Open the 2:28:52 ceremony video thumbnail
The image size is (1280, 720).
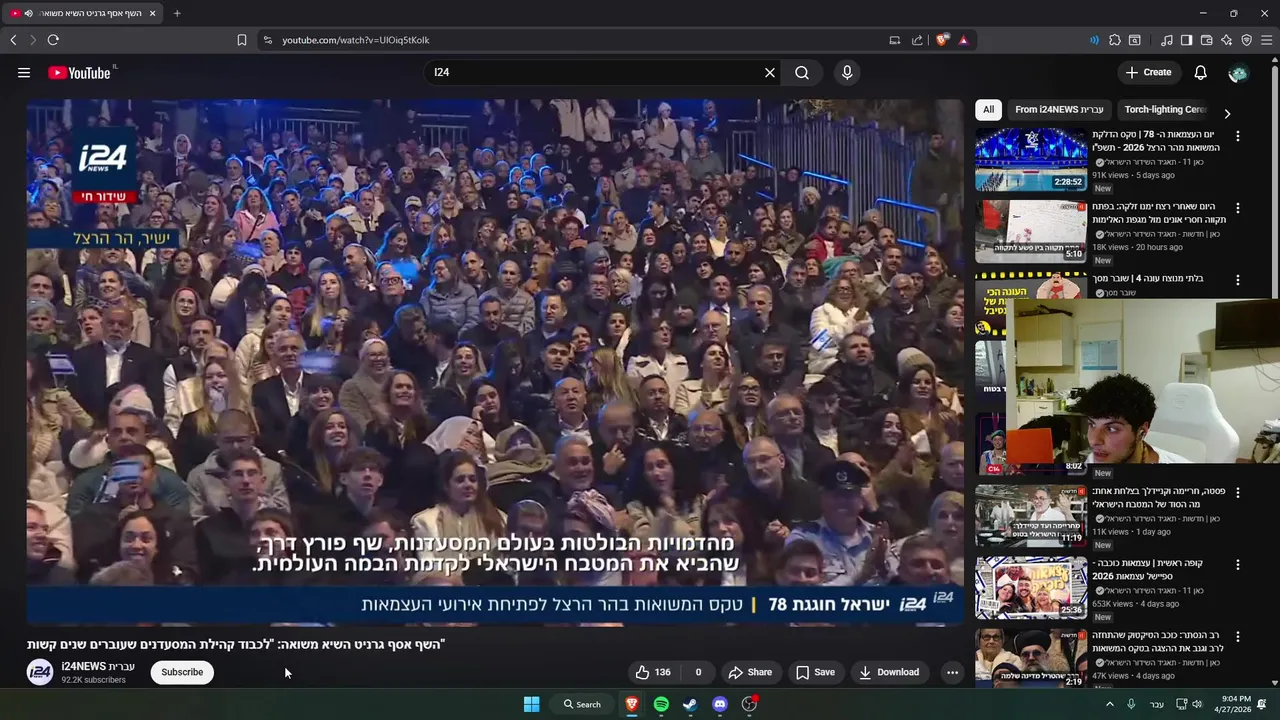tap(1031, 159)
